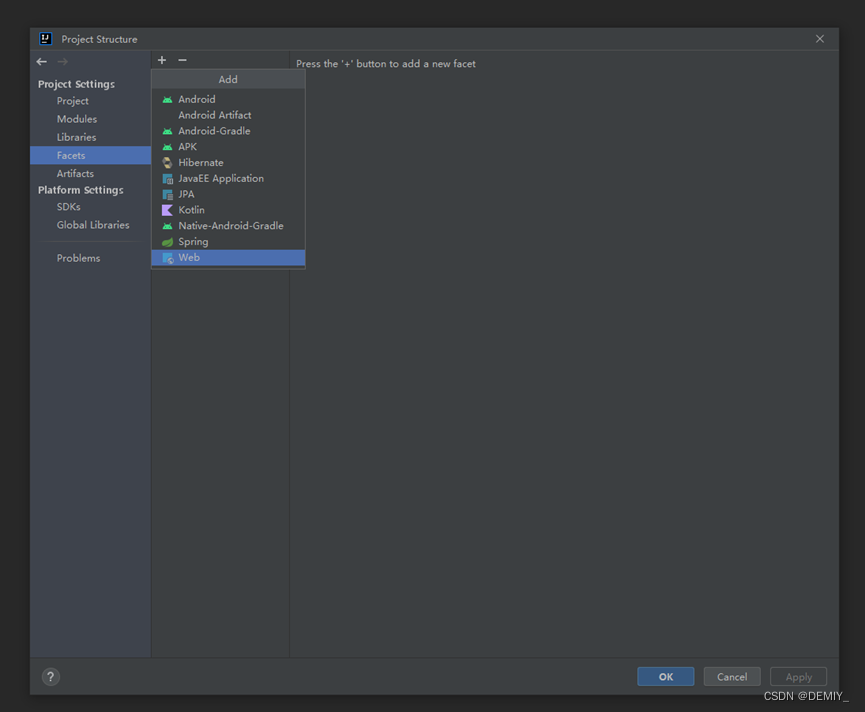Screen dimensions: 865x712
Task: Open Modules settings page
Action: click(90, 119)
